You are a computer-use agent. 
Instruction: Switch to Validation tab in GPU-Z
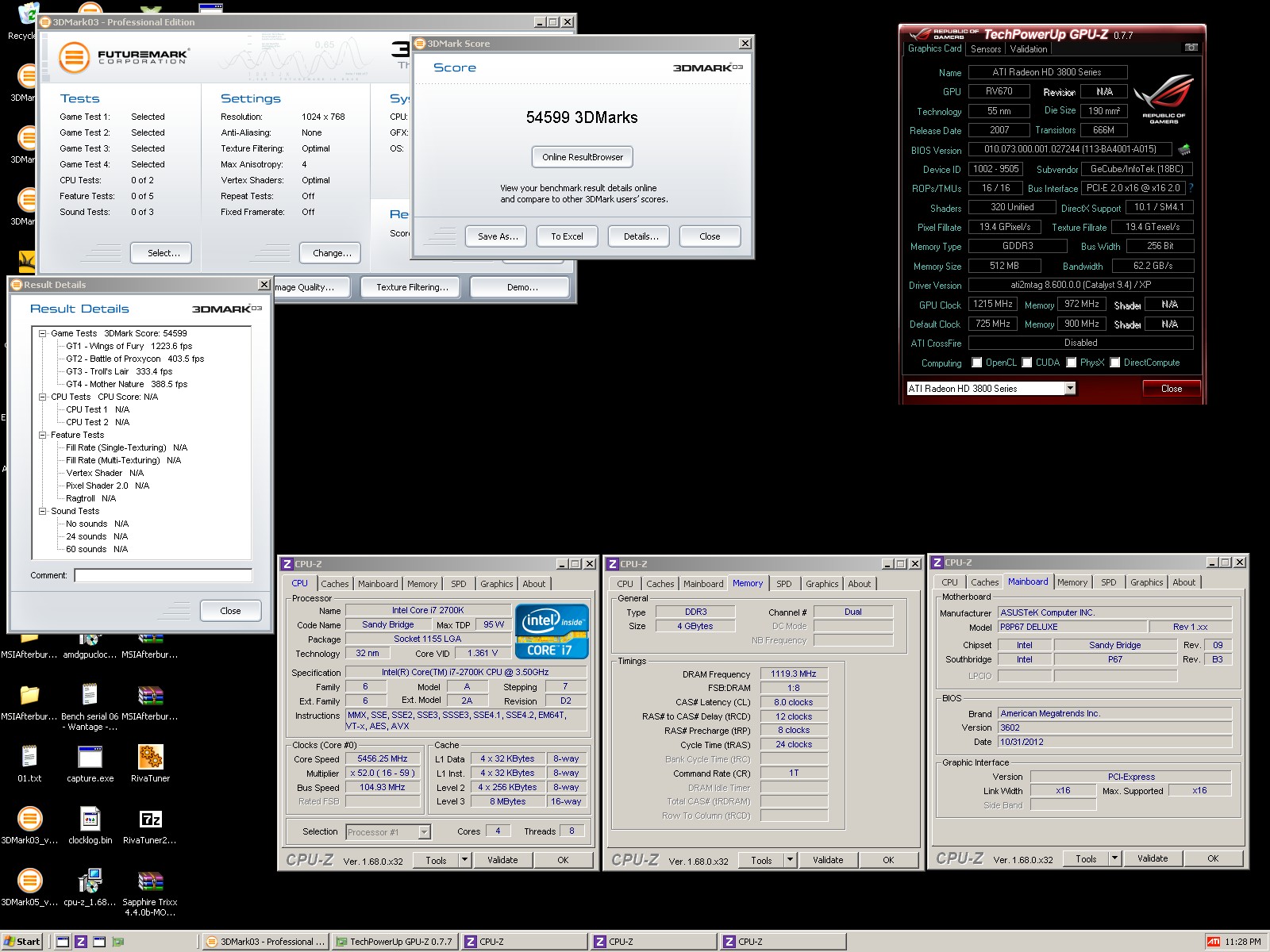pos(1029,49)
